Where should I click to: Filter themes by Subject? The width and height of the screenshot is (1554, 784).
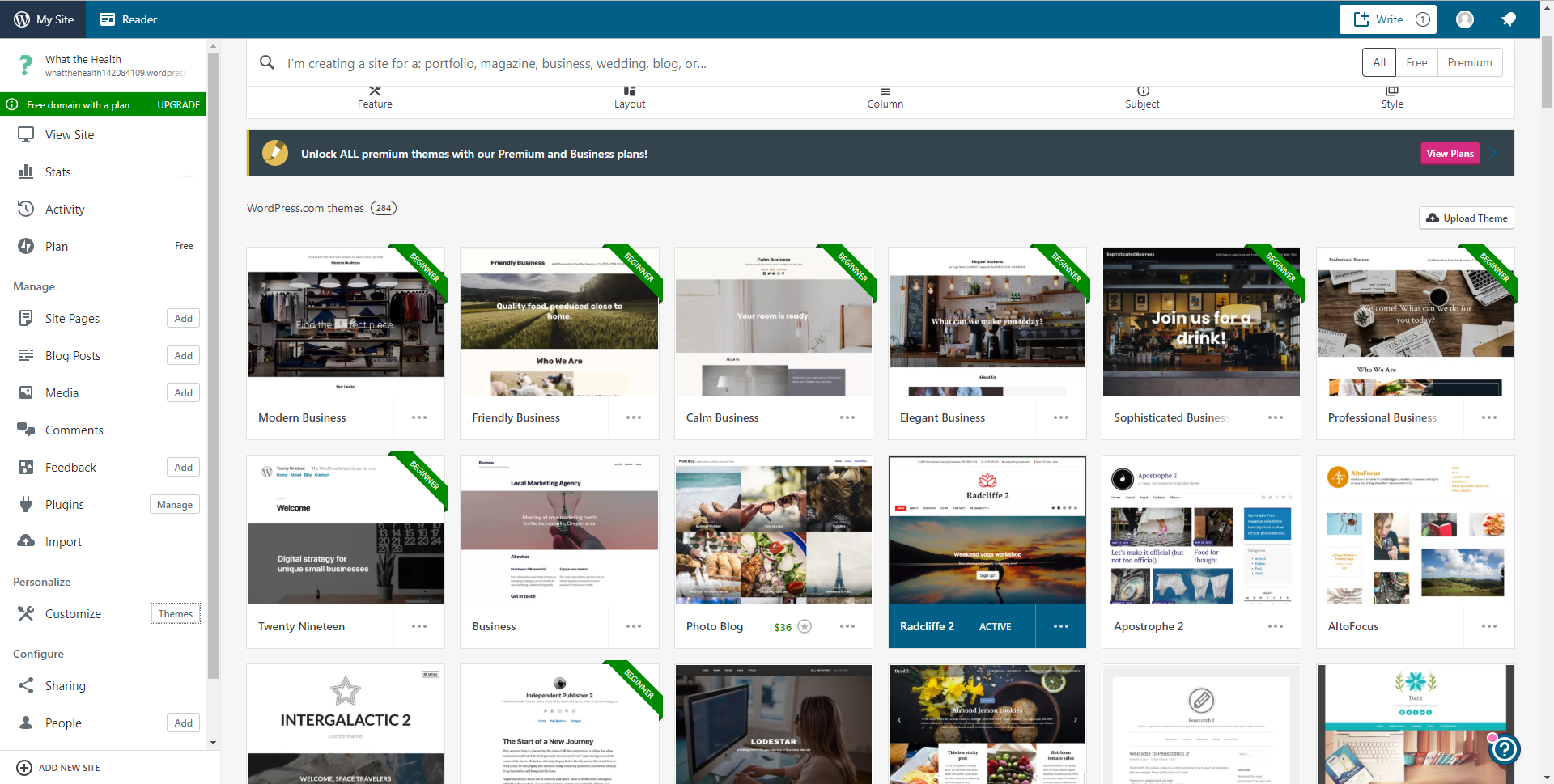click(x=1142, y=98)
